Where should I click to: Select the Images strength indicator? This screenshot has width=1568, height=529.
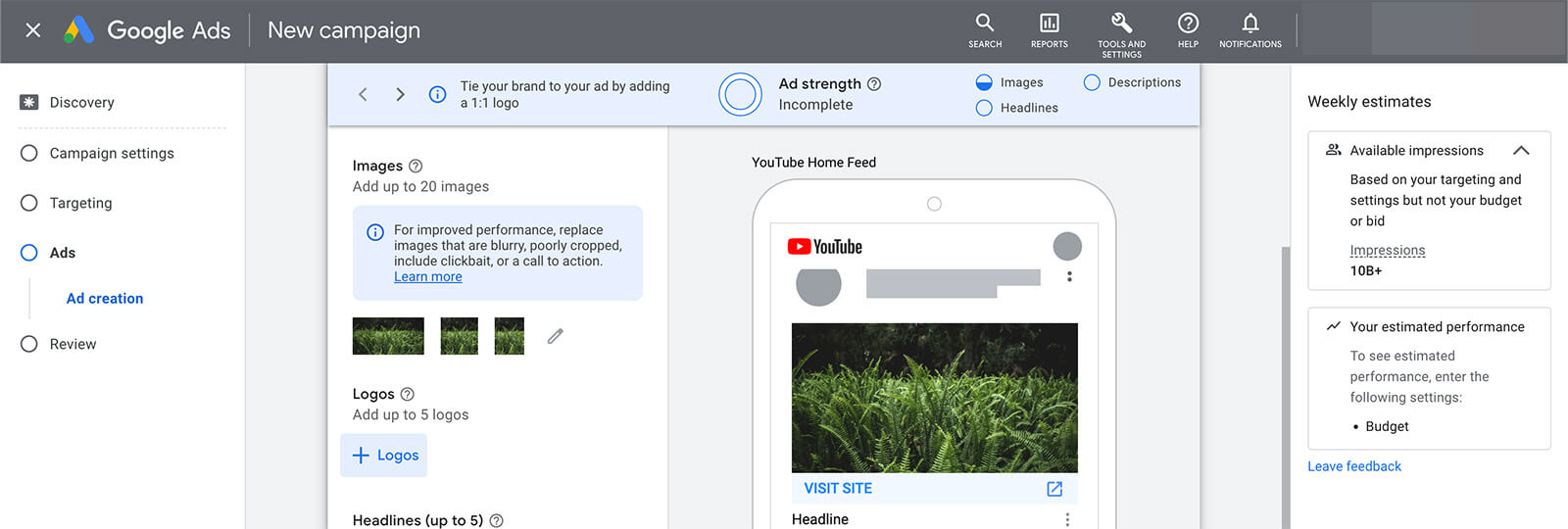coord(1009,82)
